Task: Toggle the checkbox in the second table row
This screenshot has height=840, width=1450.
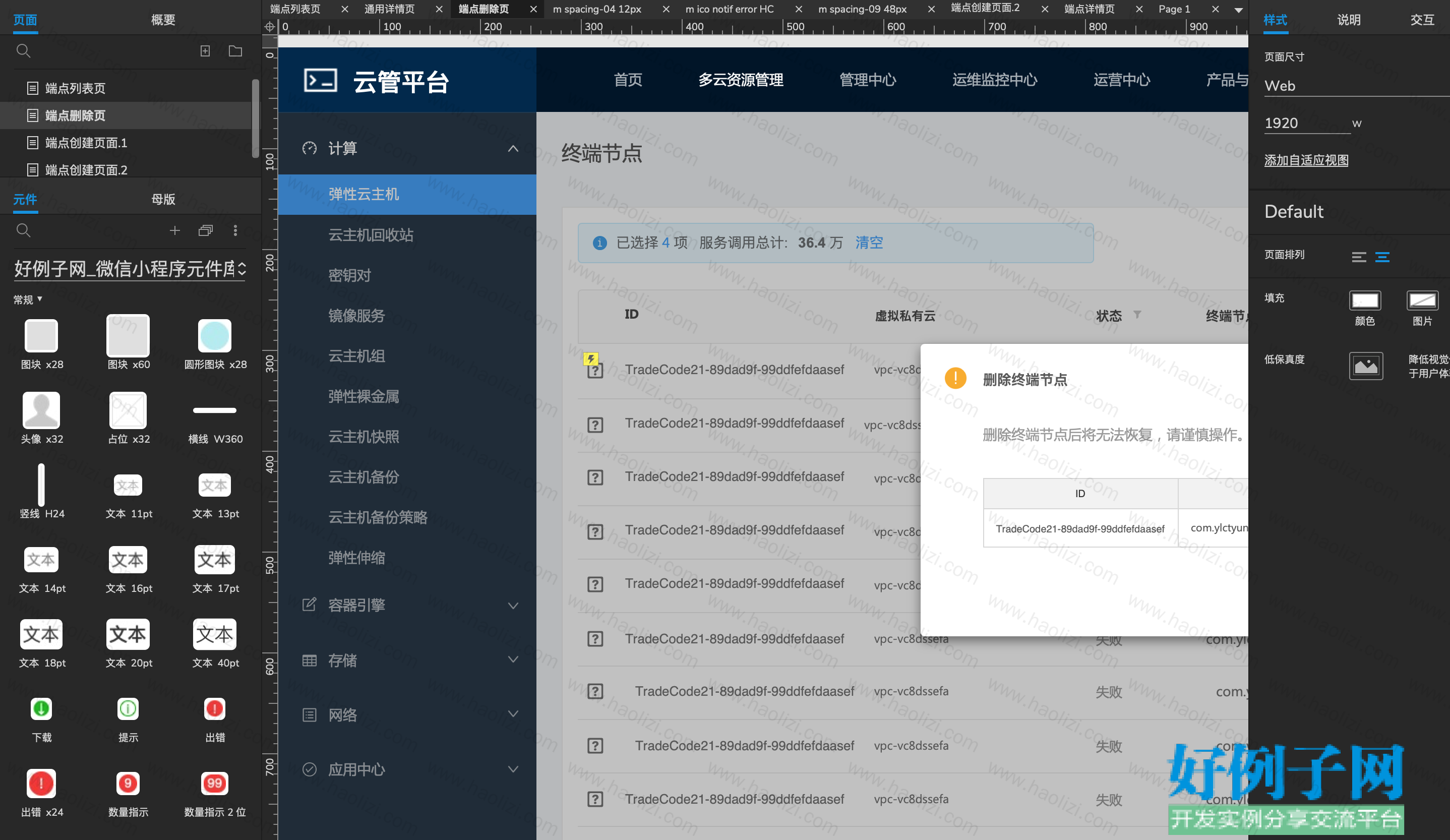Action: tap(595, 425)
